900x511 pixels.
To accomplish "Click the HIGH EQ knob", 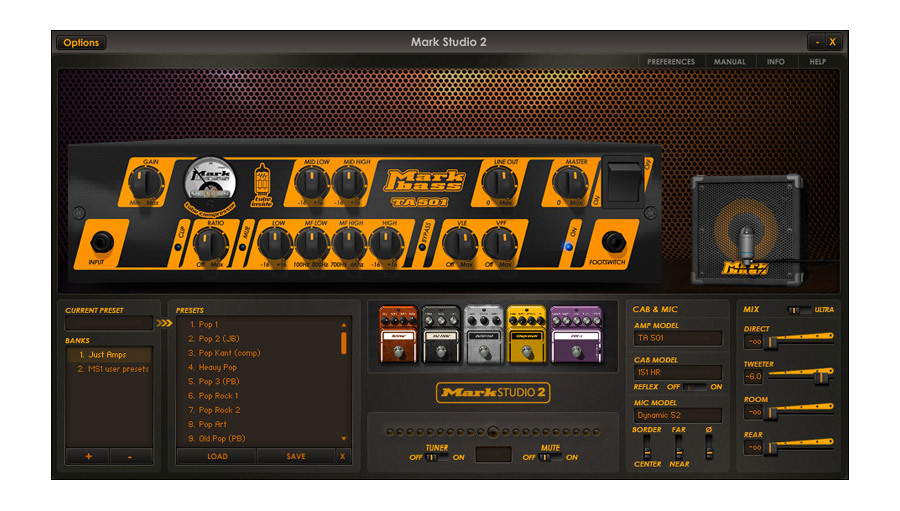I will point(386,243).
